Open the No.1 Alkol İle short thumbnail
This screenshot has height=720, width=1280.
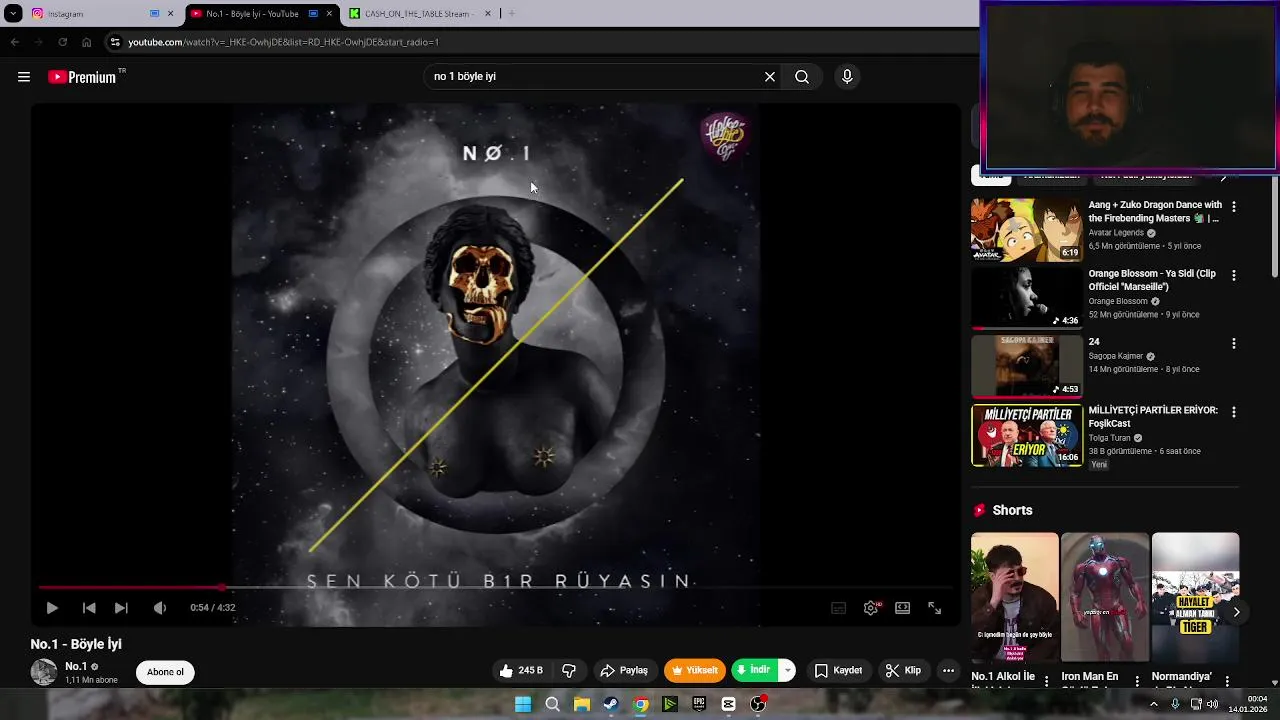point(1014,597)
